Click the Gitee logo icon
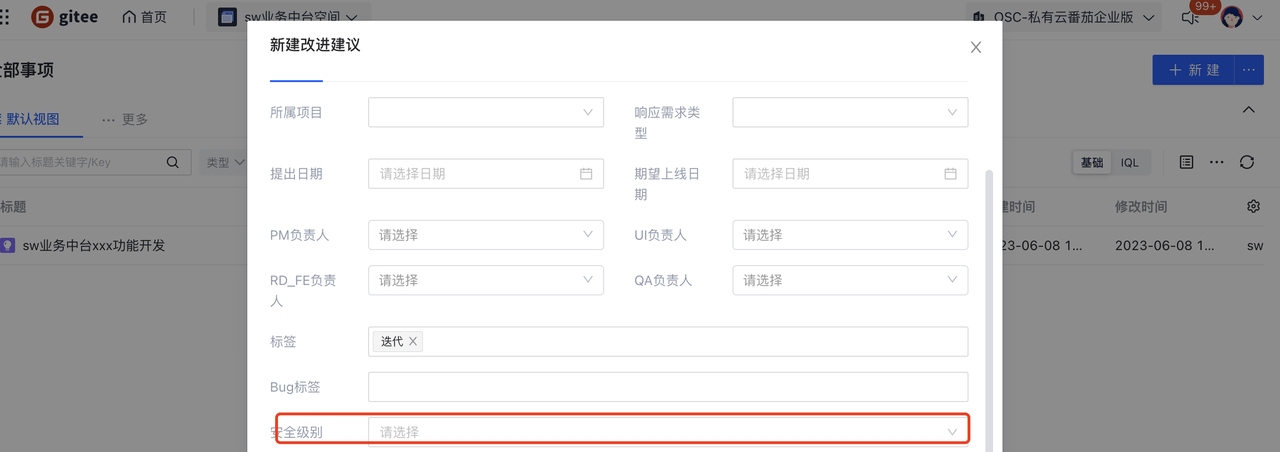This screenshot has height=452, width=1280. pyautogui.click(x=42, y=17)
